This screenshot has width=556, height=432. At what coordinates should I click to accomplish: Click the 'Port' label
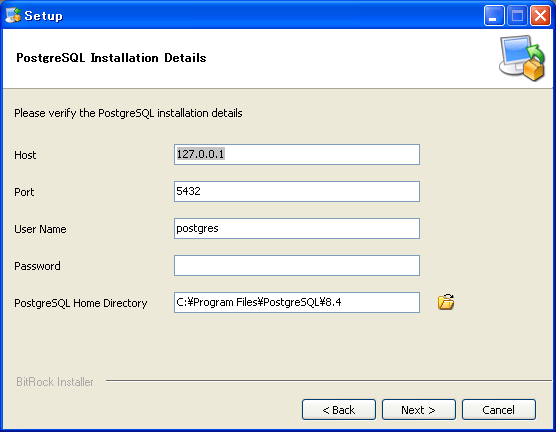[x=24, y=192]
